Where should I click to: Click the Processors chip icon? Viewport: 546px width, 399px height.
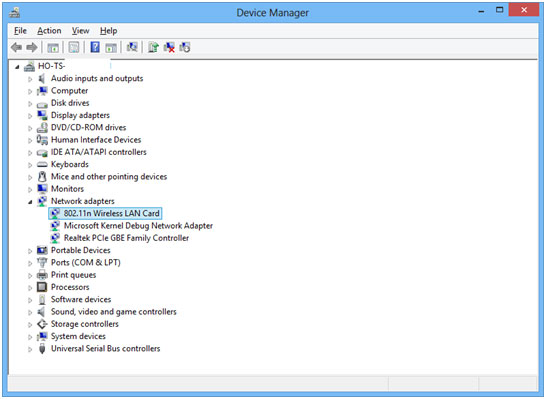[42, 287]
